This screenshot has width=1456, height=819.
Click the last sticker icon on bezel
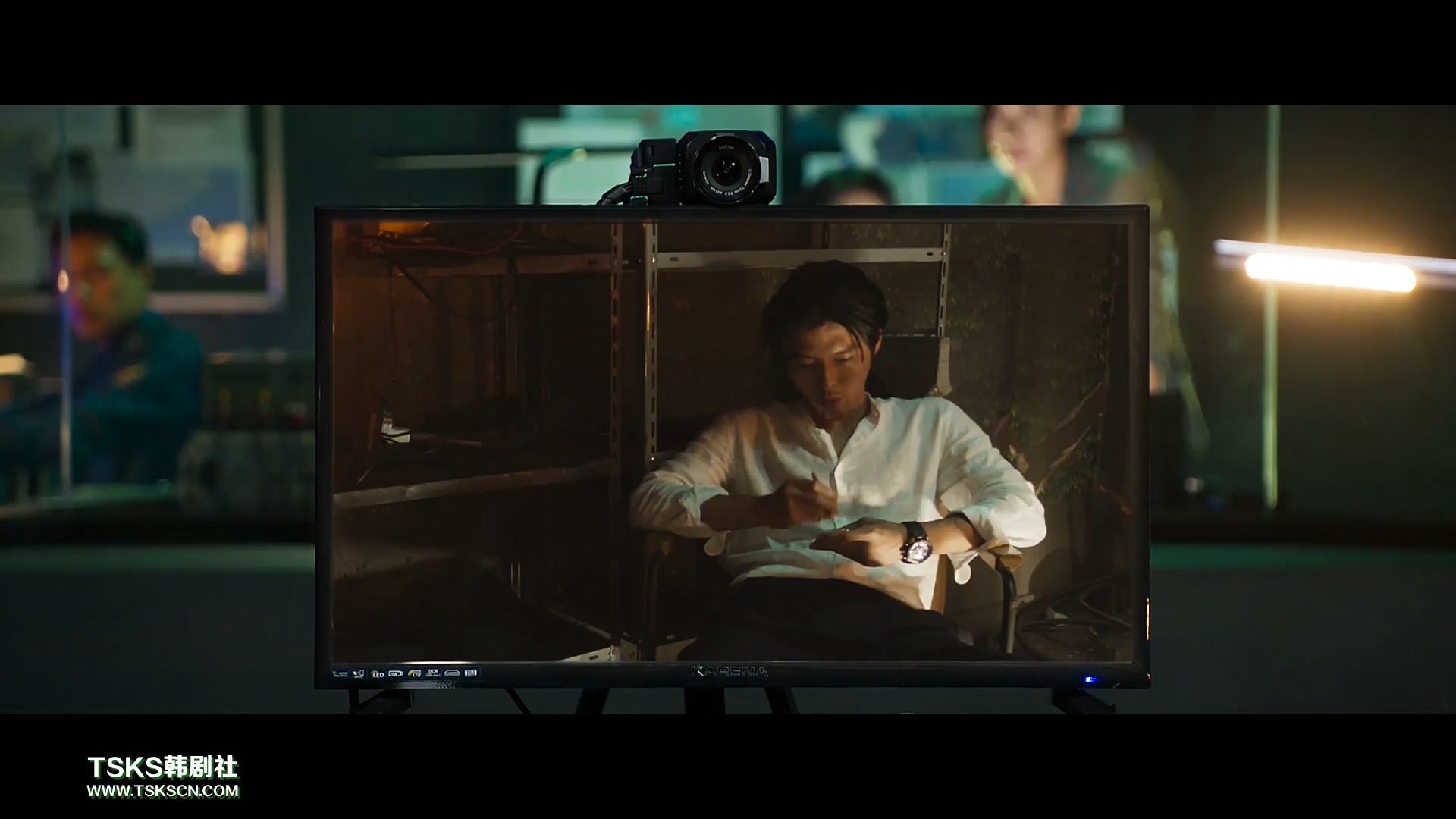471,673
